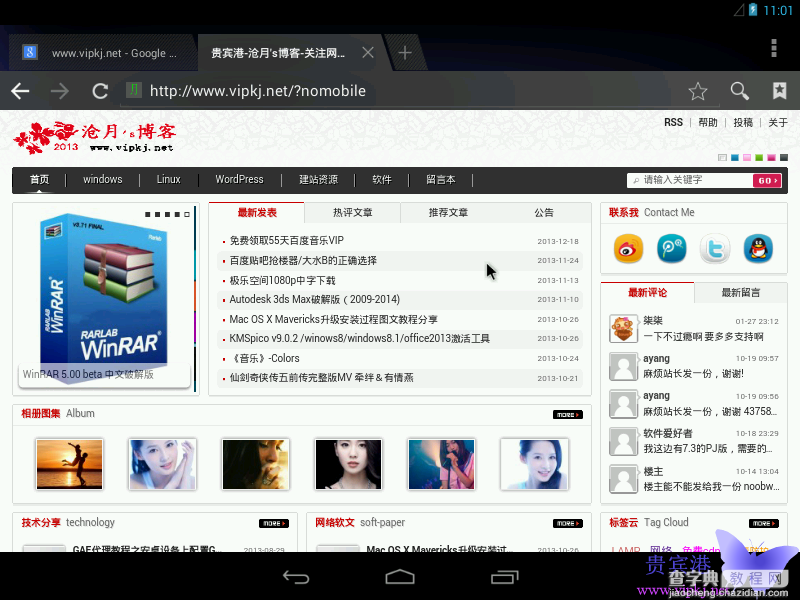The image size is (800, 600).
Task: Switch to 最新发表 tab
Action: click(x=257, y=213)
